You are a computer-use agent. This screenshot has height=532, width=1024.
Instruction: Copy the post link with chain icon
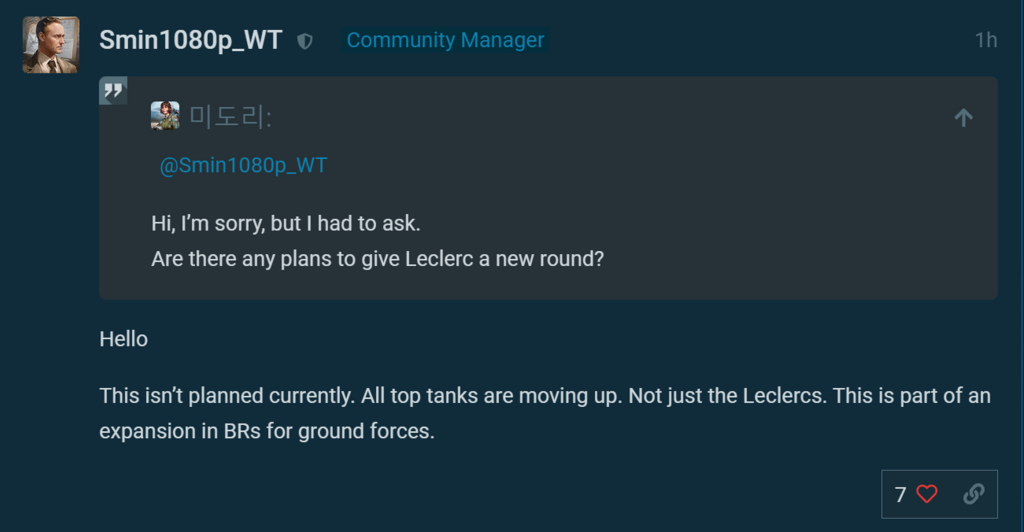tap(973, 494)
